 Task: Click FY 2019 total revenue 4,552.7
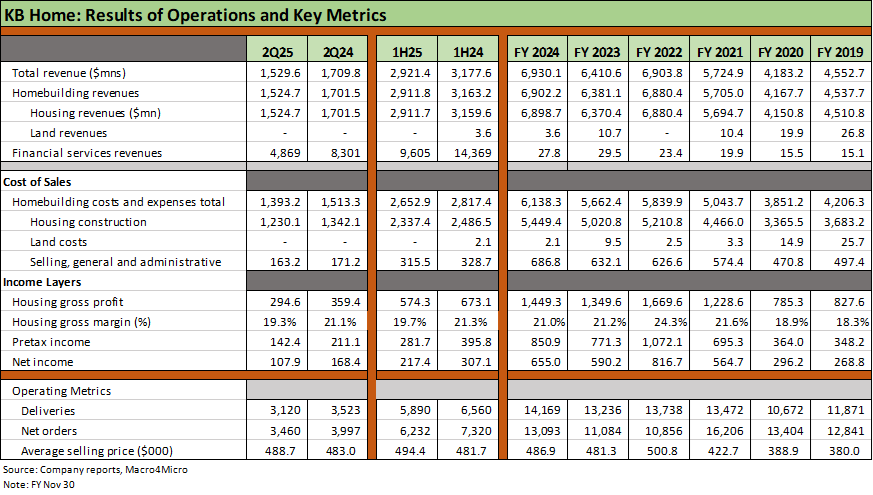click(x=844, y=73)
